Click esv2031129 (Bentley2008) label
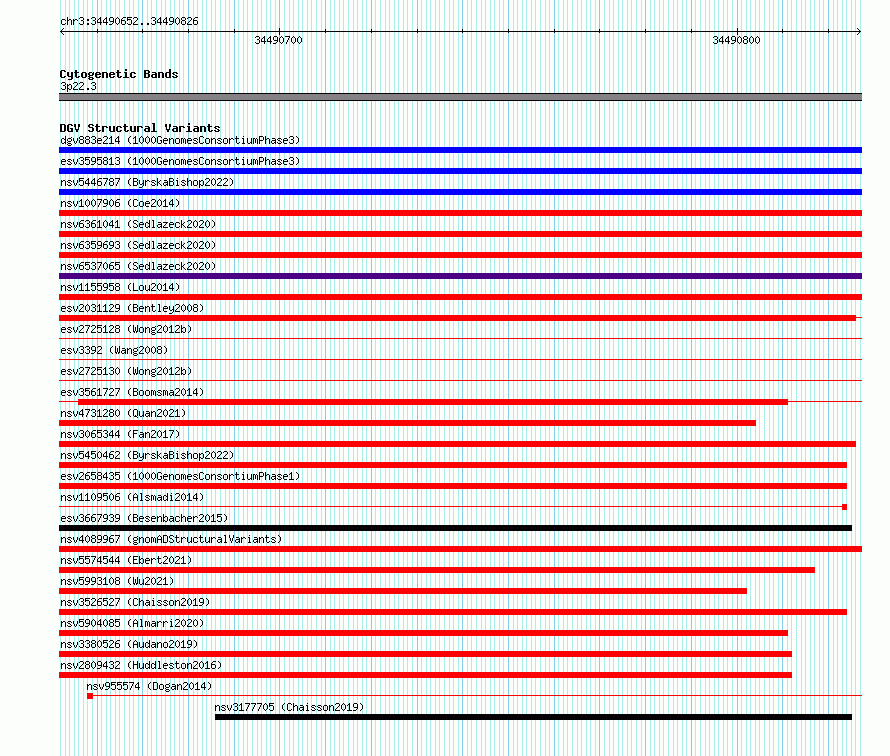The height and width of the screenshot is (756, 890). click(132, 308)
